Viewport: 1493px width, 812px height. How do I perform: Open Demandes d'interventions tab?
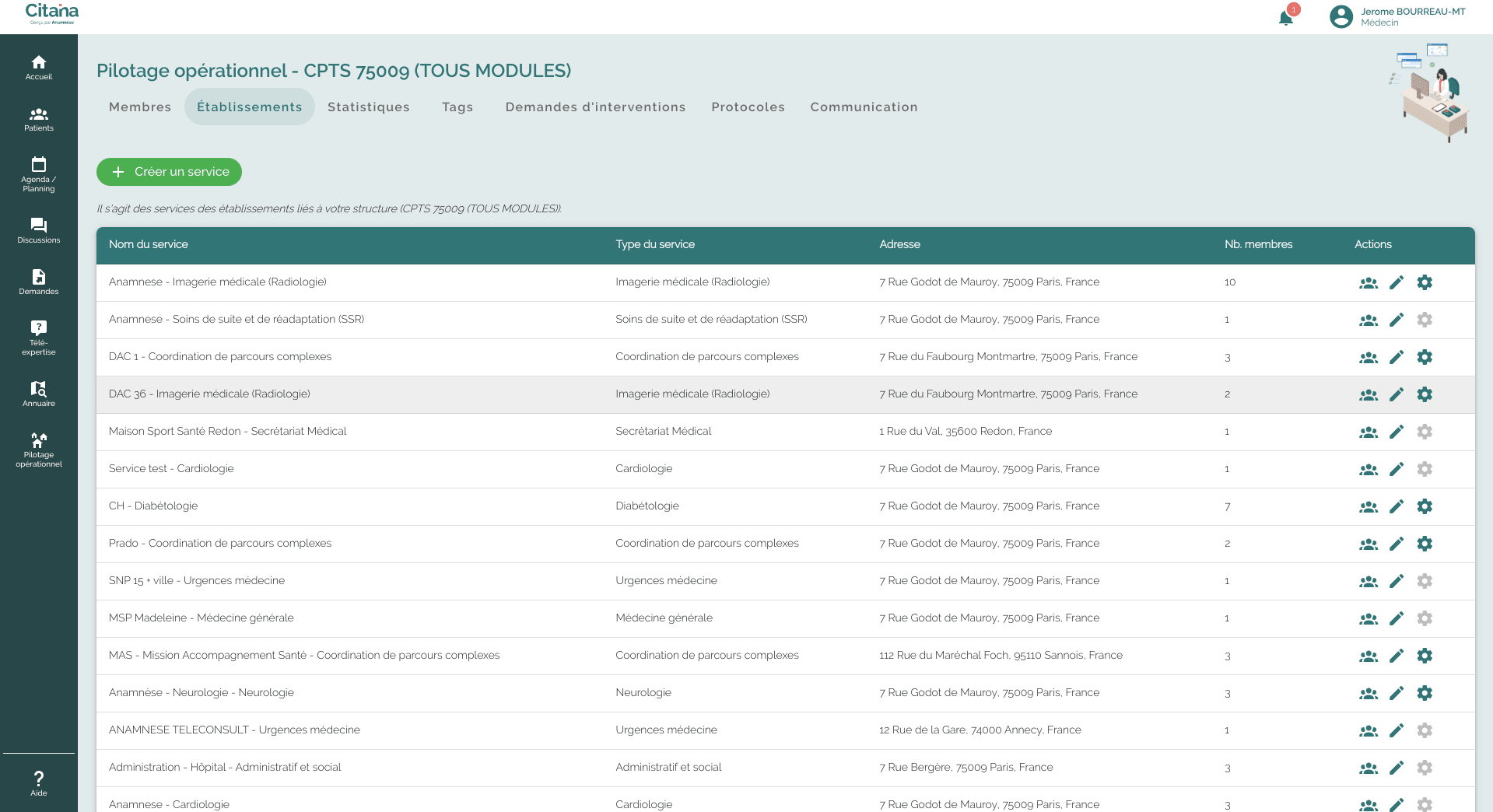point(595,107)
